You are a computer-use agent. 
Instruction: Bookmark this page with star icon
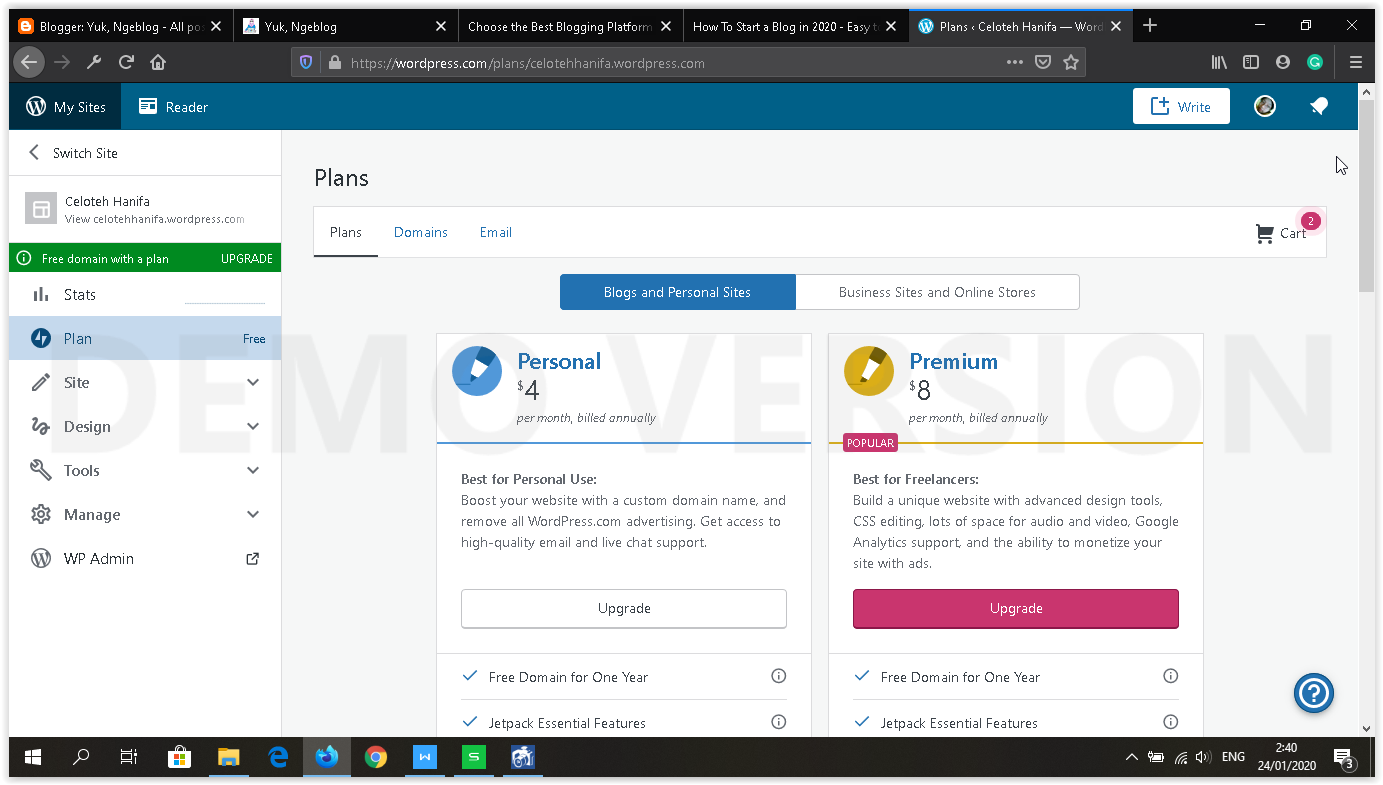coord(1071,62)
